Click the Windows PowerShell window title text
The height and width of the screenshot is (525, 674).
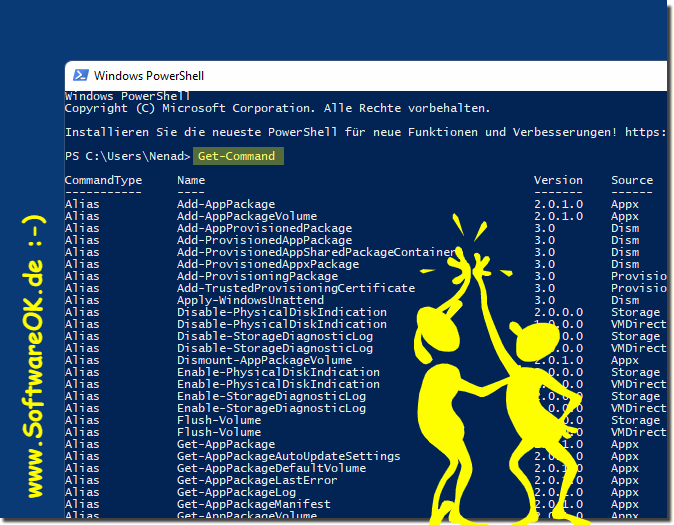pyautogui.click(x=149, y=76)
